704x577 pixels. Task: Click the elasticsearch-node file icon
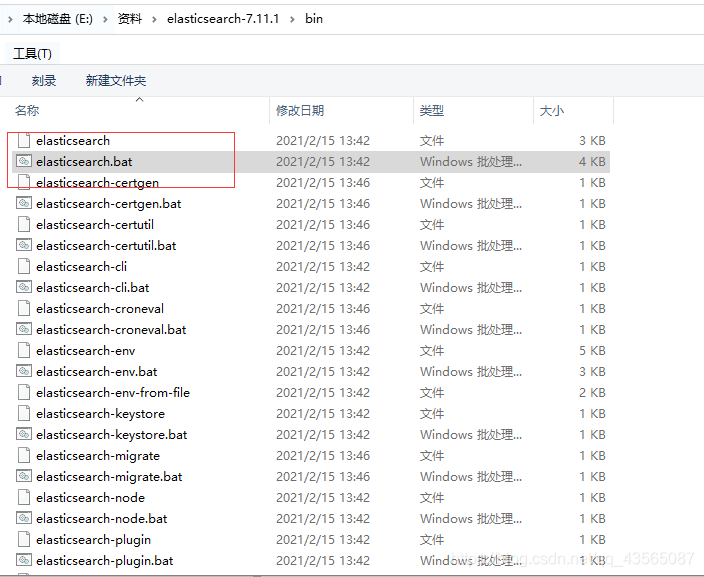click(24, 498)
